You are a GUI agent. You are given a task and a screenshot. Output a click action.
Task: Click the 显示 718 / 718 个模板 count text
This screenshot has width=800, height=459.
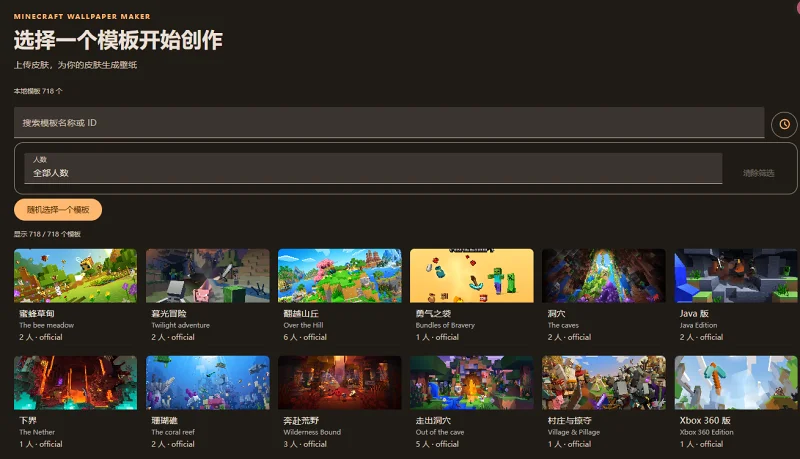[47, 234]
